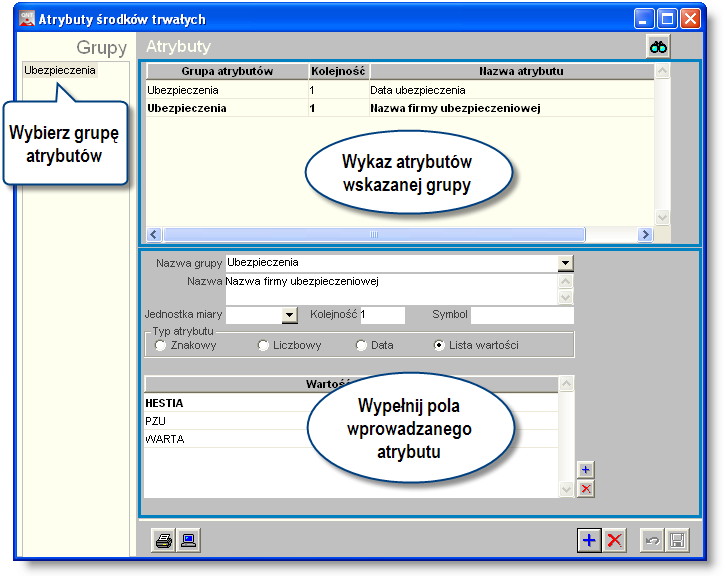
Task: Select PZU in the values list
Action: 351,421
